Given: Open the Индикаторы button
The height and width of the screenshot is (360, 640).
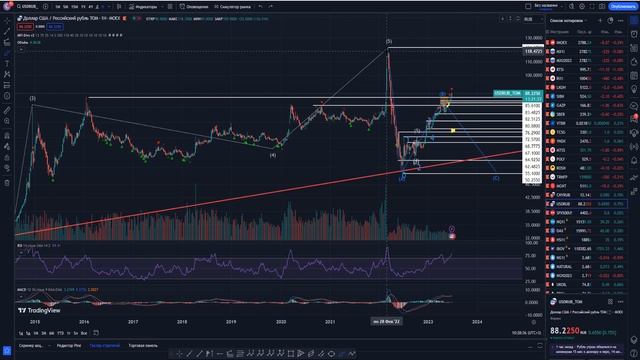Looking at the screenshot, I should 143,7.
